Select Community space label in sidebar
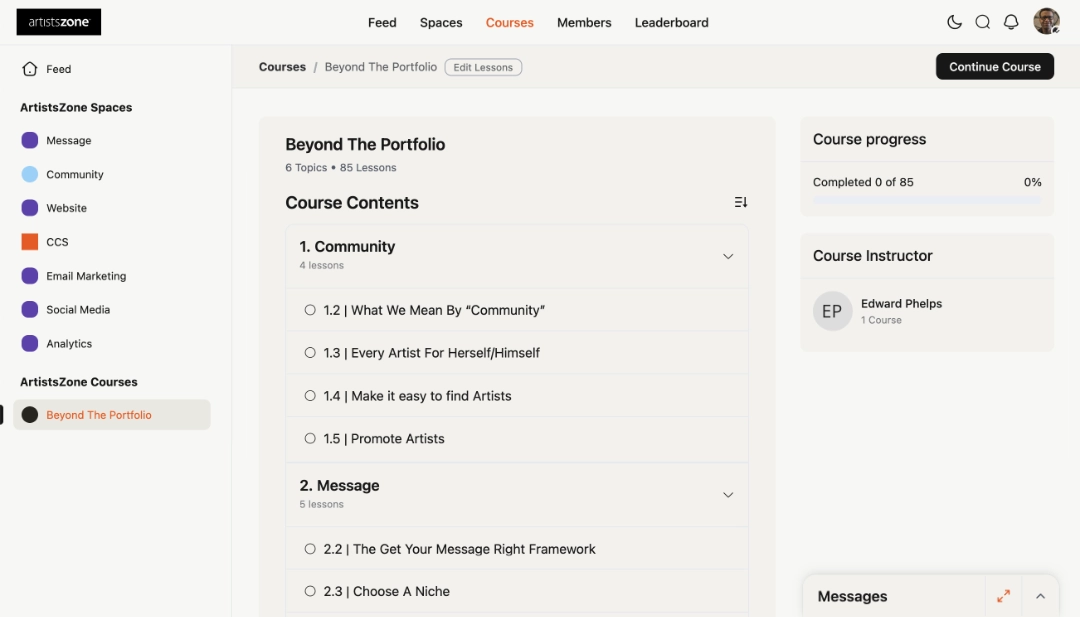 tap(74, 174)
